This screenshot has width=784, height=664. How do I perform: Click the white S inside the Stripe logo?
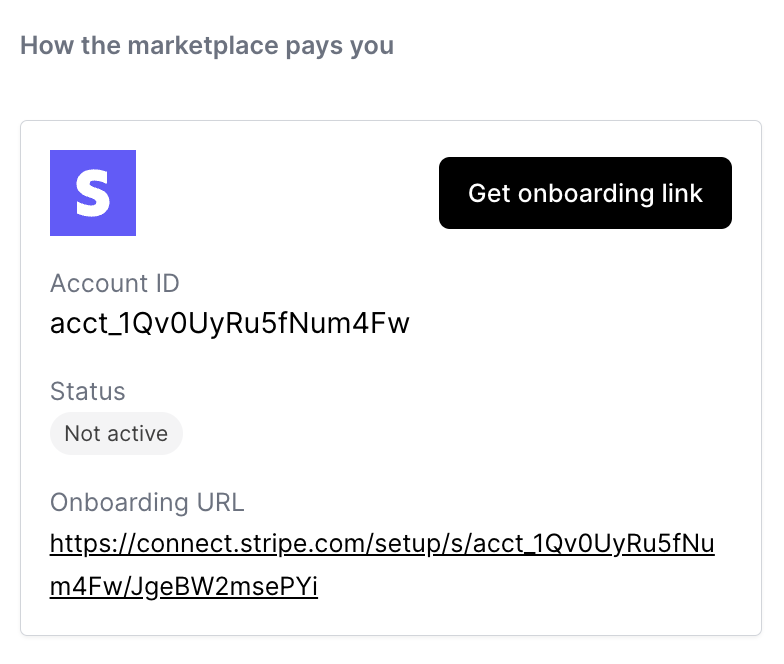93,194
